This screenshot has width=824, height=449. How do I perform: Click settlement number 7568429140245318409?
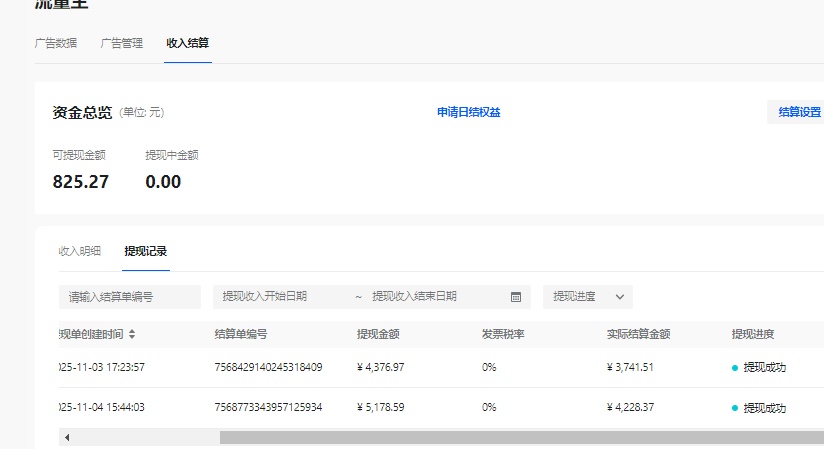click(x=268, y=368)
